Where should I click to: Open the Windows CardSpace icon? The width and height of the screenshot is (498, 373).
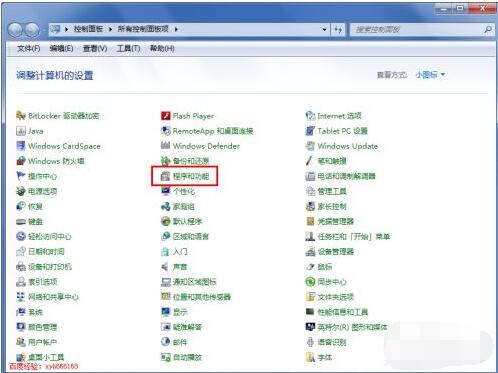tap(21, 146)
